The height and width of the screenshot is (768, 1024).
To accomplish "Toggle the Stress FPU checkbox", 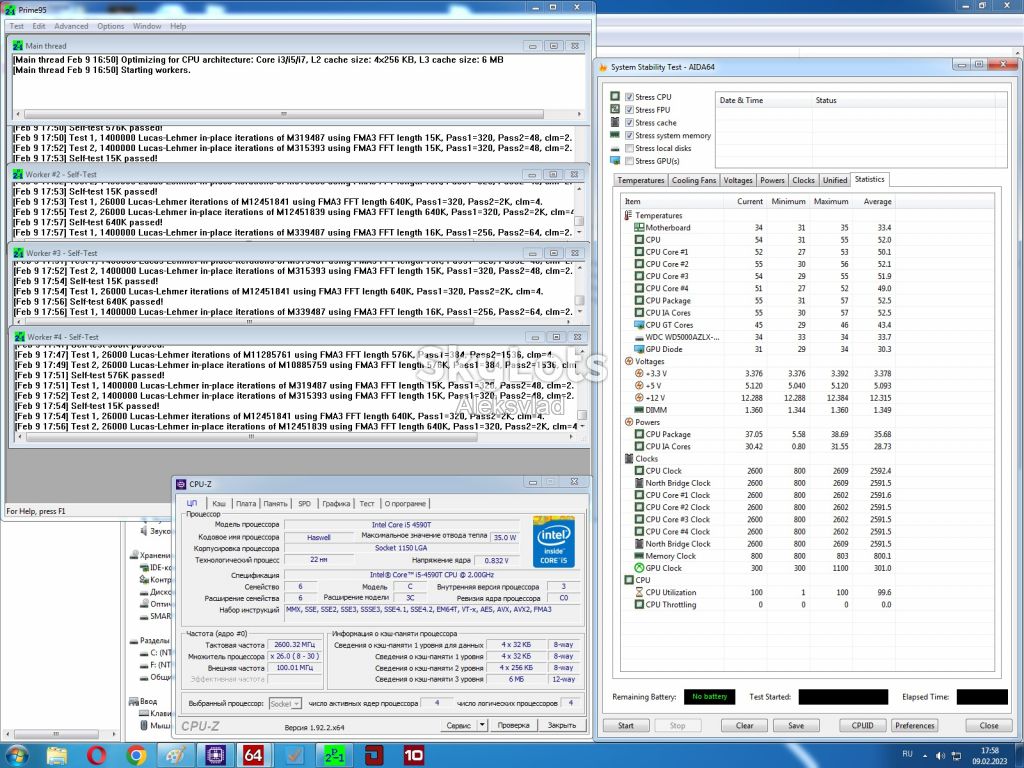I will [629, 110].
